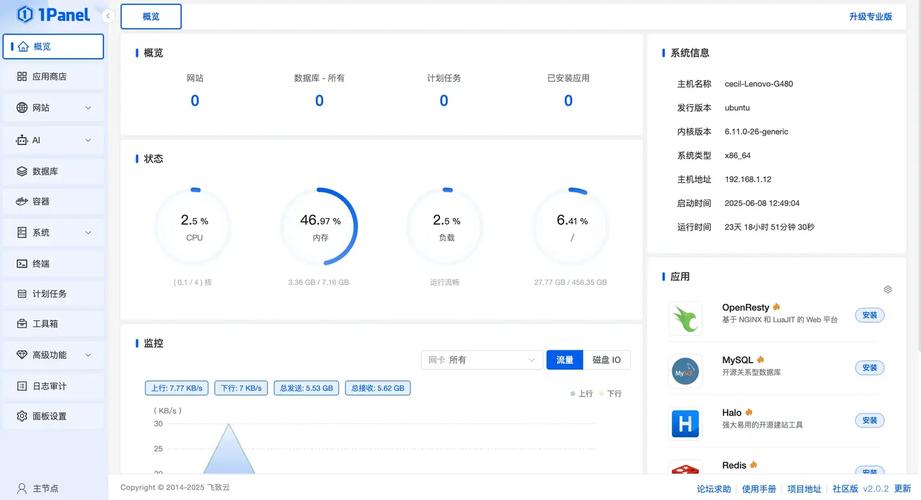921x500 pixels.
Task: Click the MySQL app logo
Action: 685,371
